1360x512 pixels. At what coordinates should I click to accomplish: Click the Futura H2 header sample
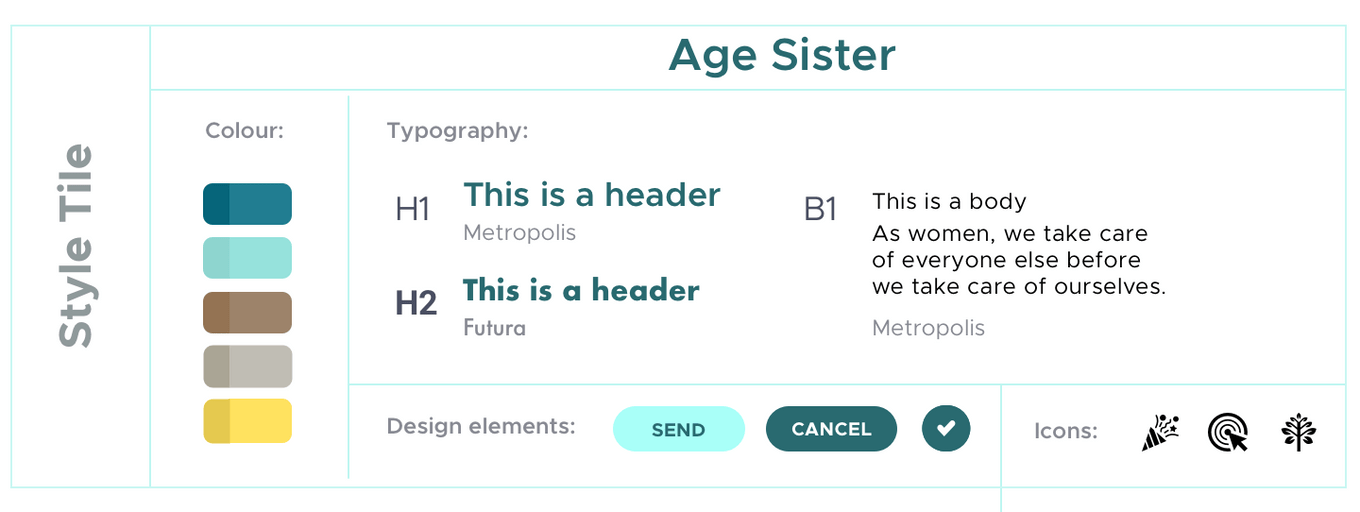(x=581, y=291)
